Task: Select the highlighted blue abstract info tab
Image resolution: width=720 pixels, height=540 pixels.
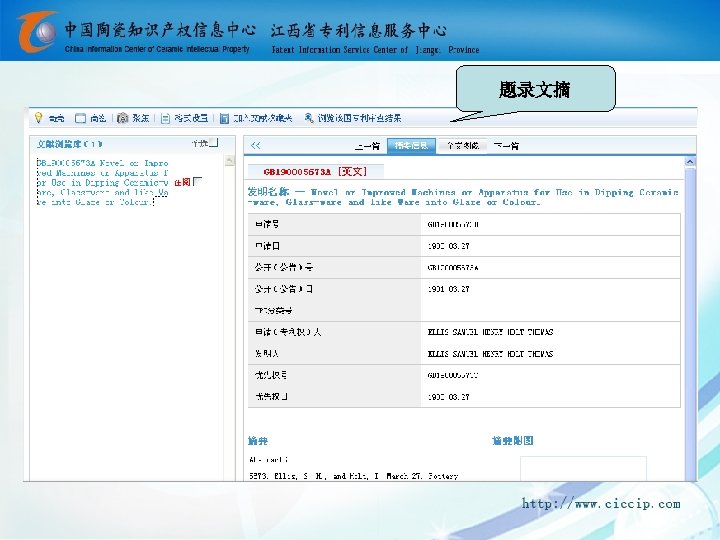Action: (411, 146)
